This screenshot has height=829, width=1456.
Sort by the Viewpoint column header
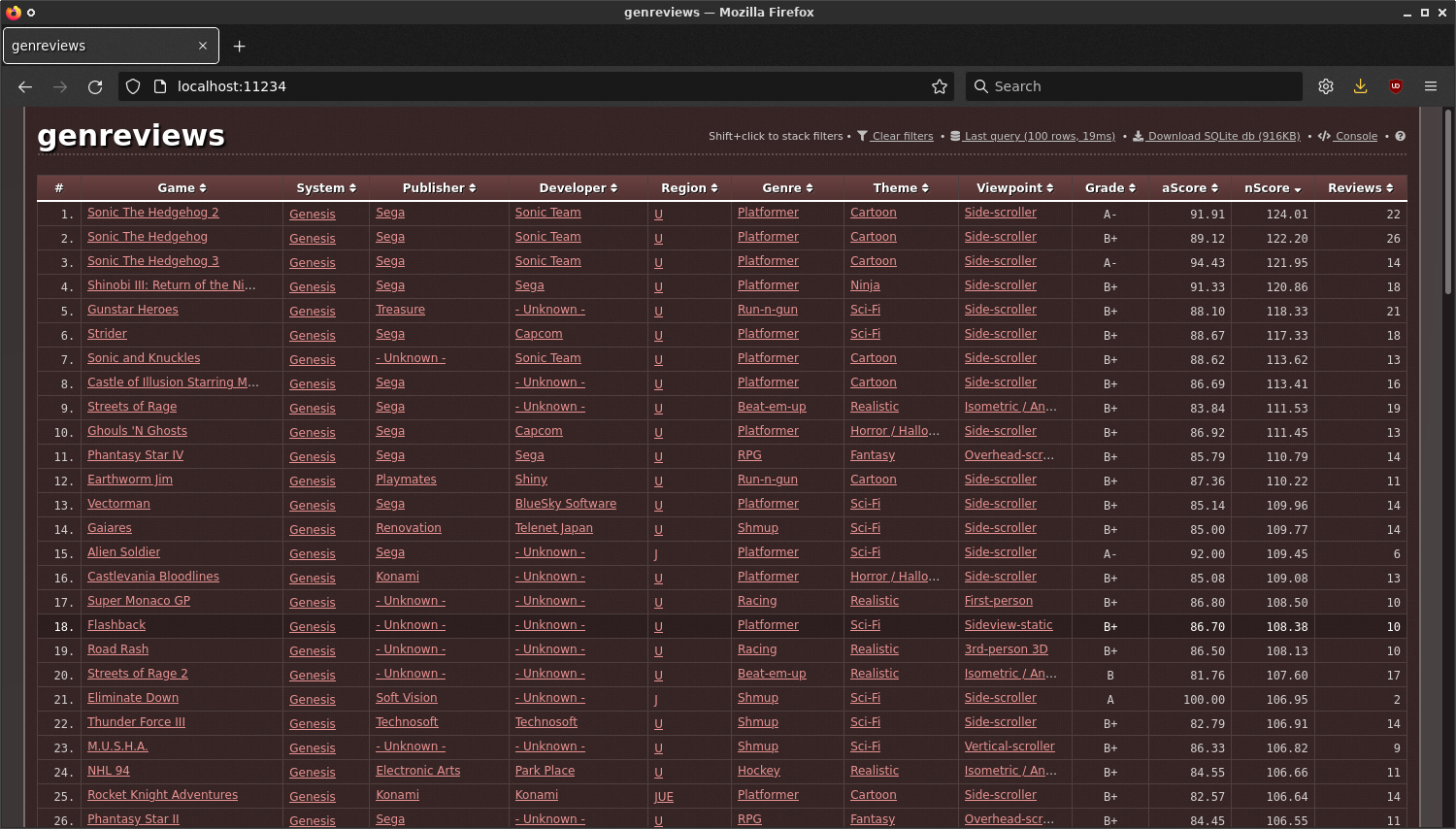pos(1015,188)
